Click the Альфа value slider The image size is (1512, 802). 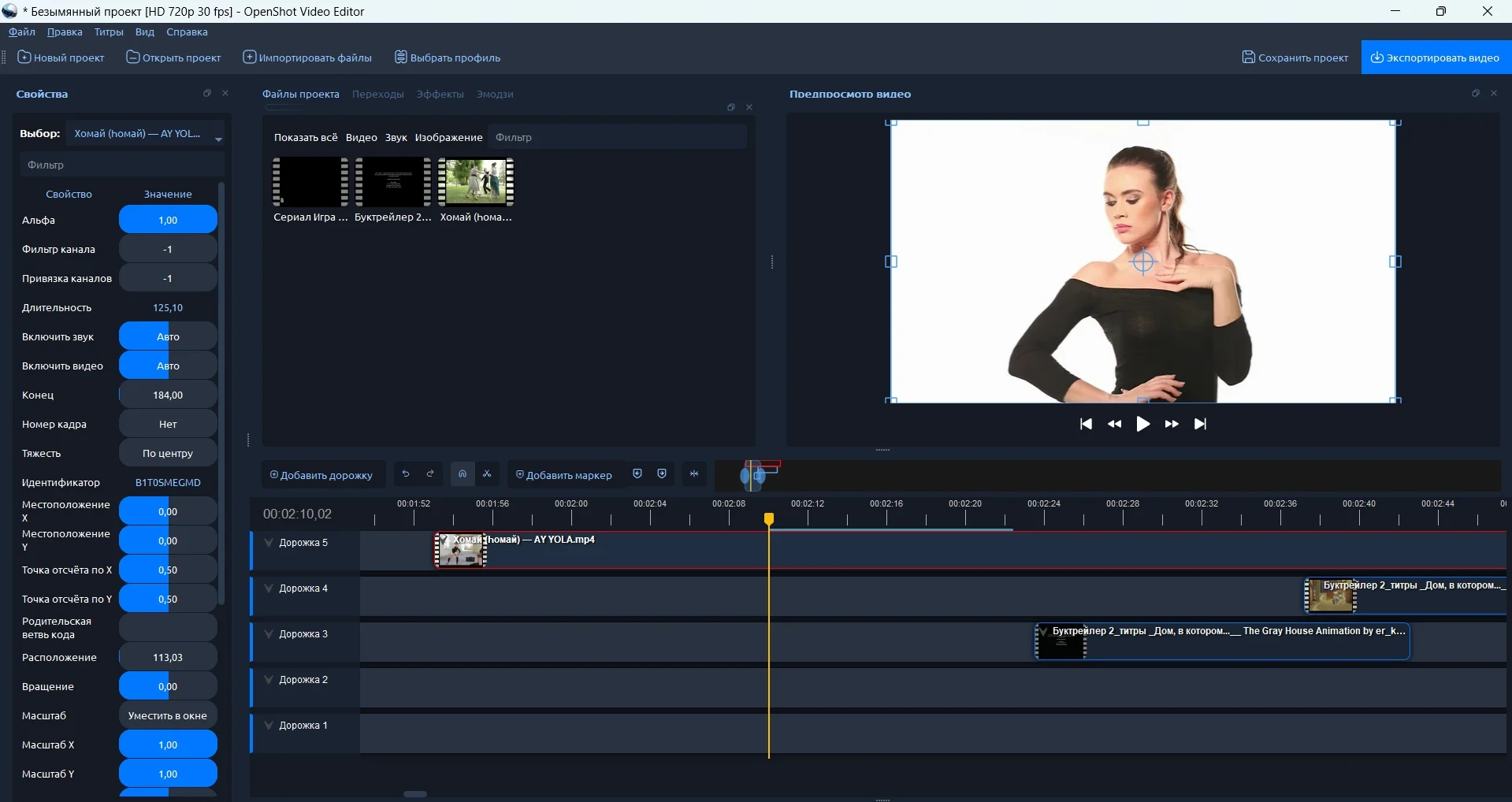point(168,220)
